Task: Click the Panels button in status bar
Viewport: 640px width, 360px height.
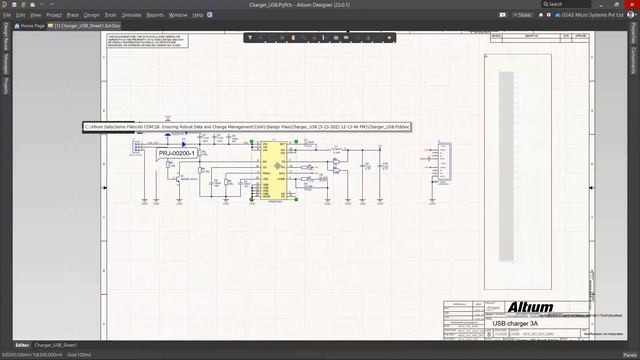Action: (x=630, y=355)
